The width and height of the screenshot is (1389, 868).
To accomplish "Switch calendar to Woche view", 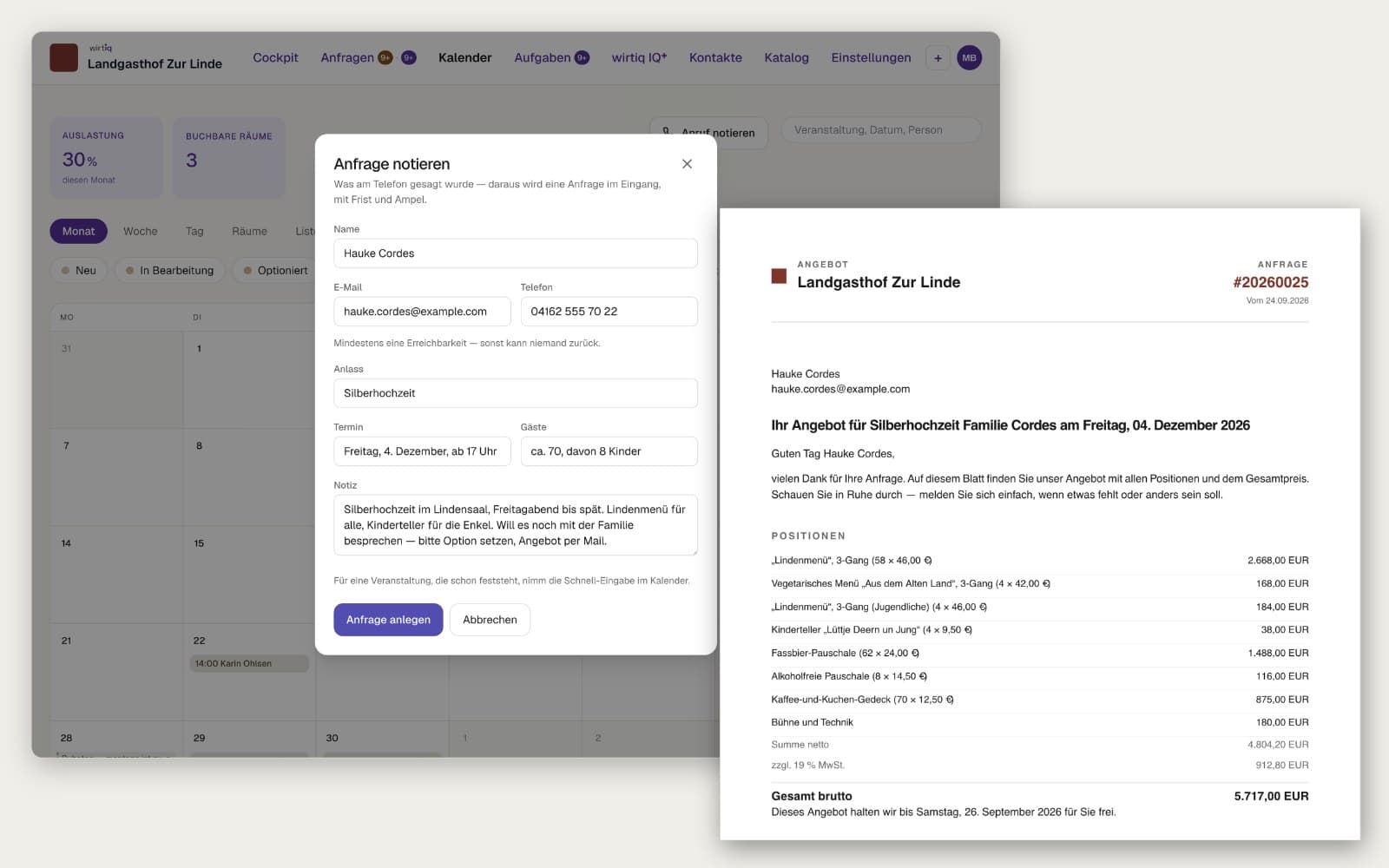I will coord(141,231).
